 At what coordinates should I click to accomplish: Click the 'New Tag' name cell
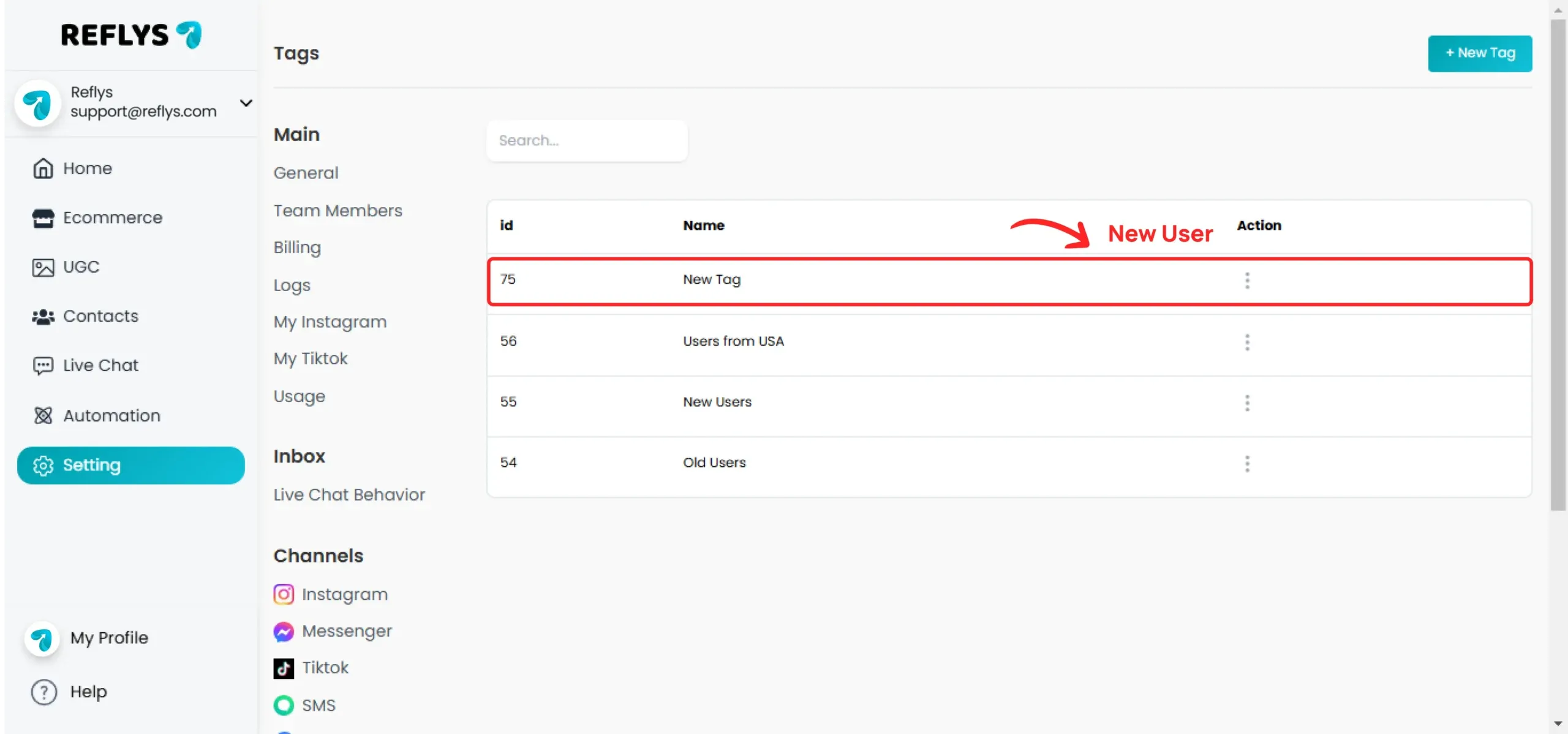coord(712,280)
